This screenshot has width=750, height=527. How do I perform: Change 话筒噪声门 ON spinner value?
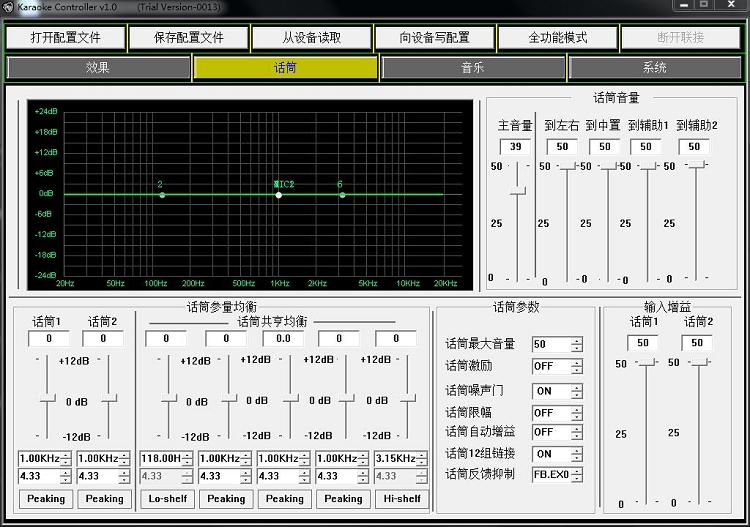[x=577, y=391]
